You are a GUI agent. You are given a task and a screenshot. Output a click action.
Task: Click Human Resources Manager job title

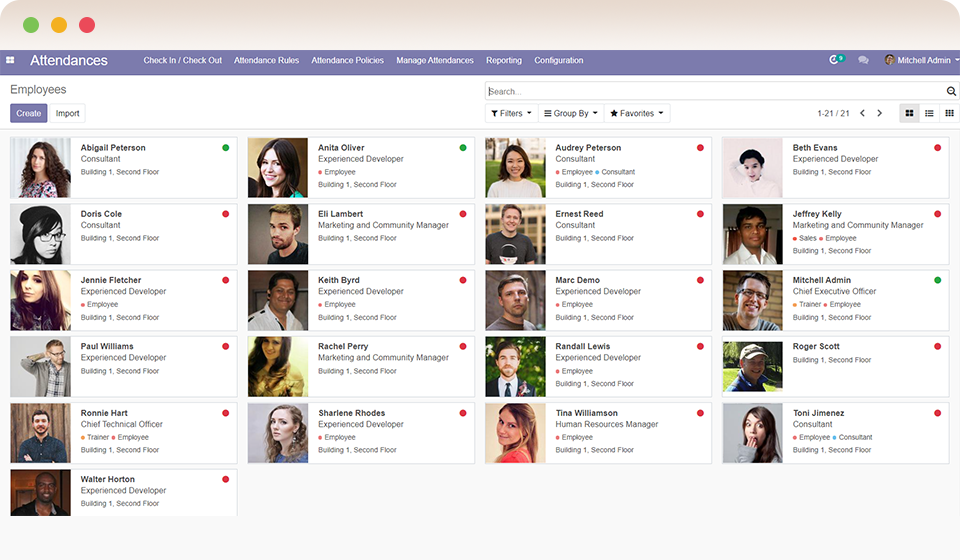tap(607, 424)
